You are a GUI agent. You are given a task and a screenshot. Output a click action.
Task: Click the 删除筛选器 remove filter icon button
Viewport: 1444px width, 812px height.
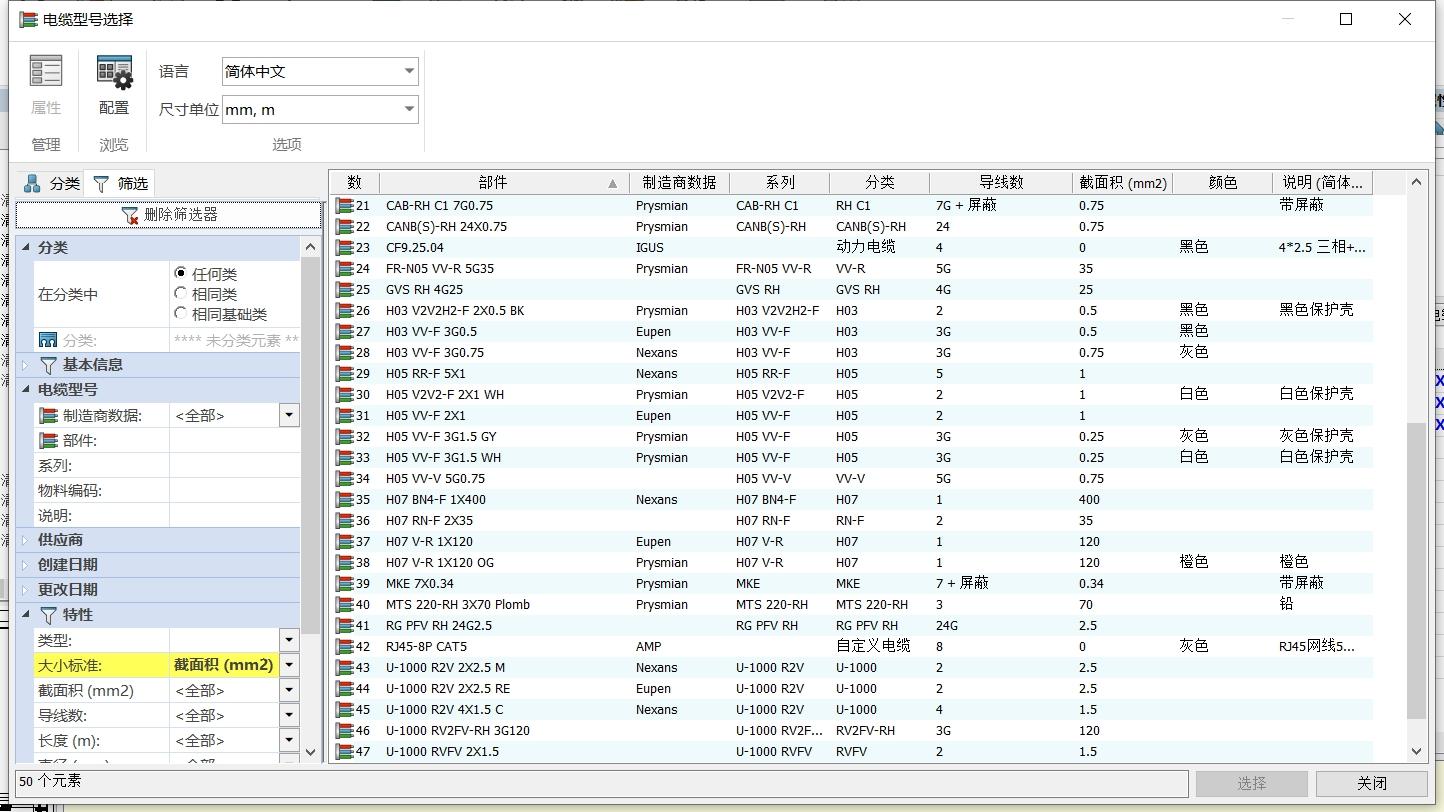point(130,215)
